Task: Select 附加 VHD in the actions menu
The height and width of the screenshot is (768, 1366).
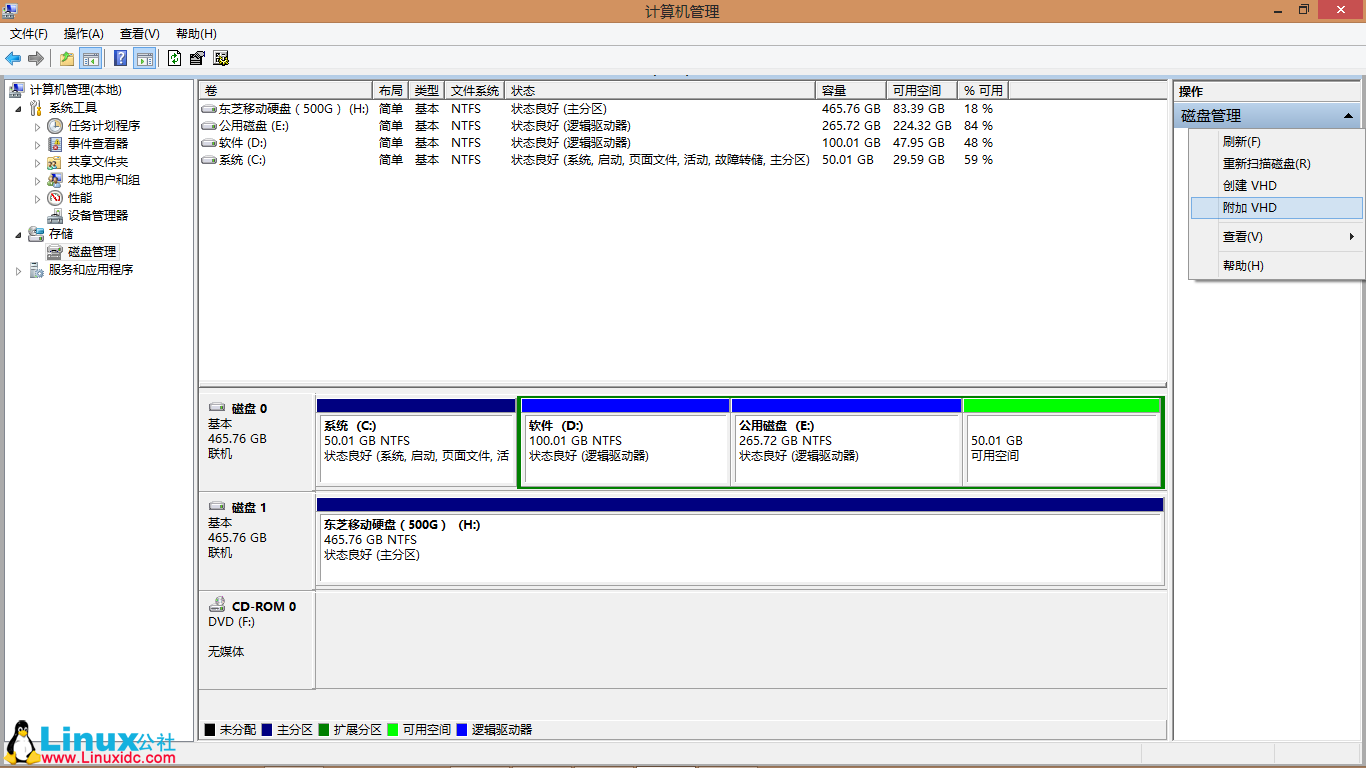Action: click(x=1249, y=208)
